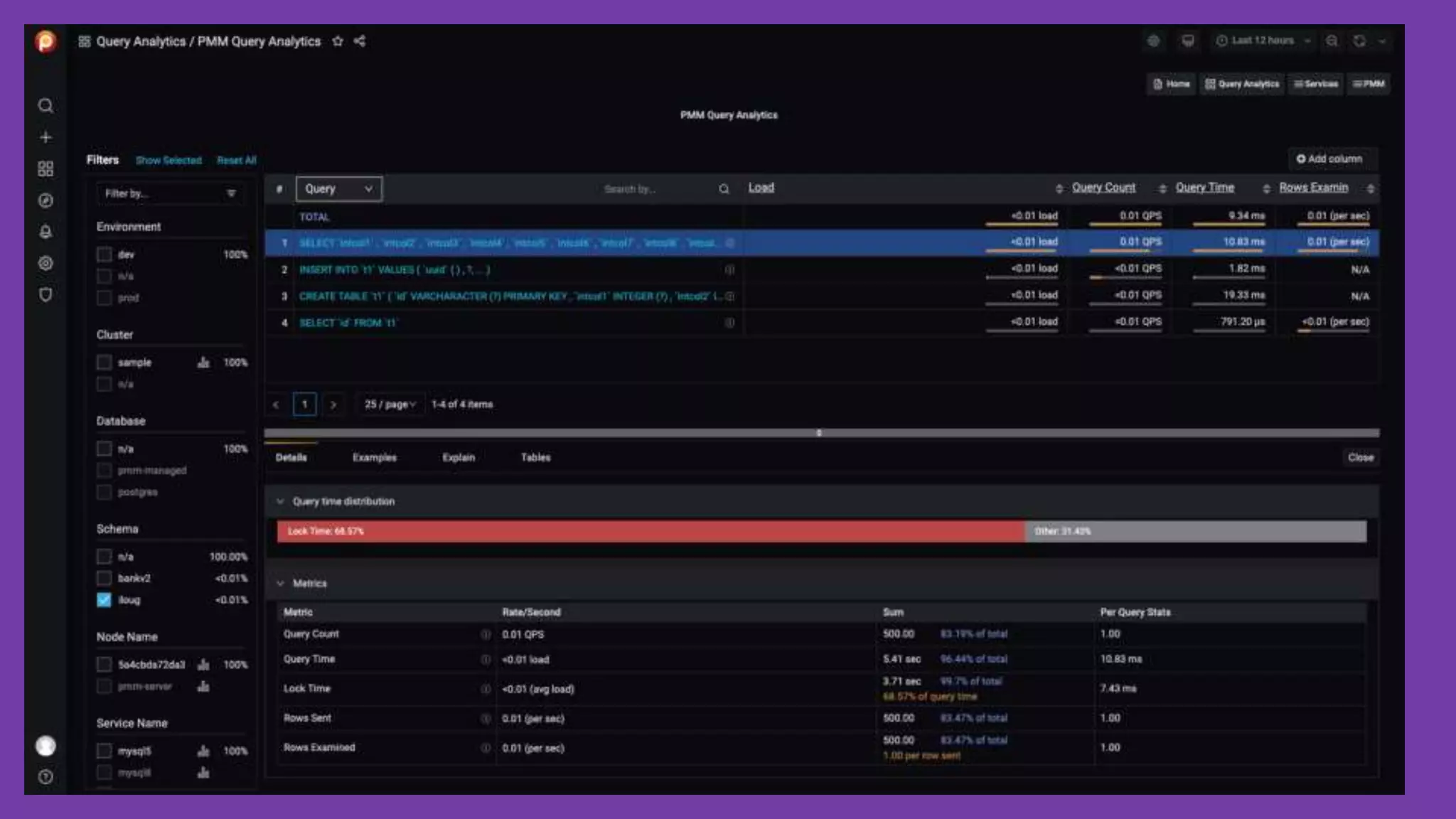Open the Server Admin shield icon
1456x819 pixels.
tap(45, 294)
